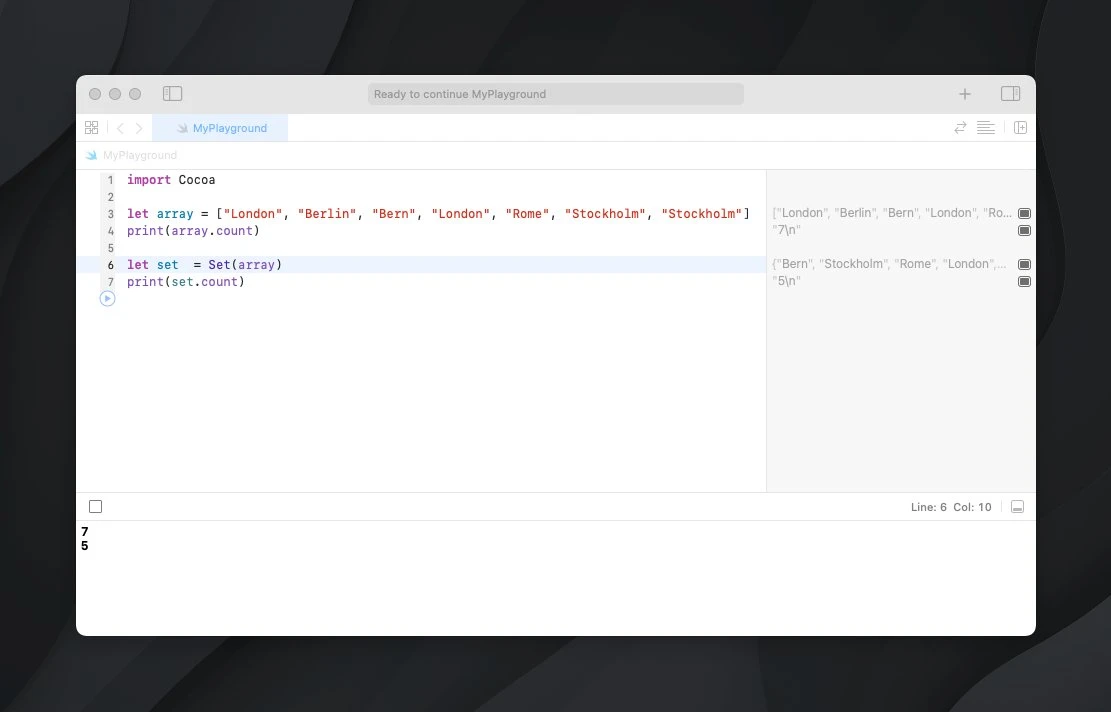Open the related items grid menu
This screenshot has height=712, width=1111.
click(x=91, y=128)
